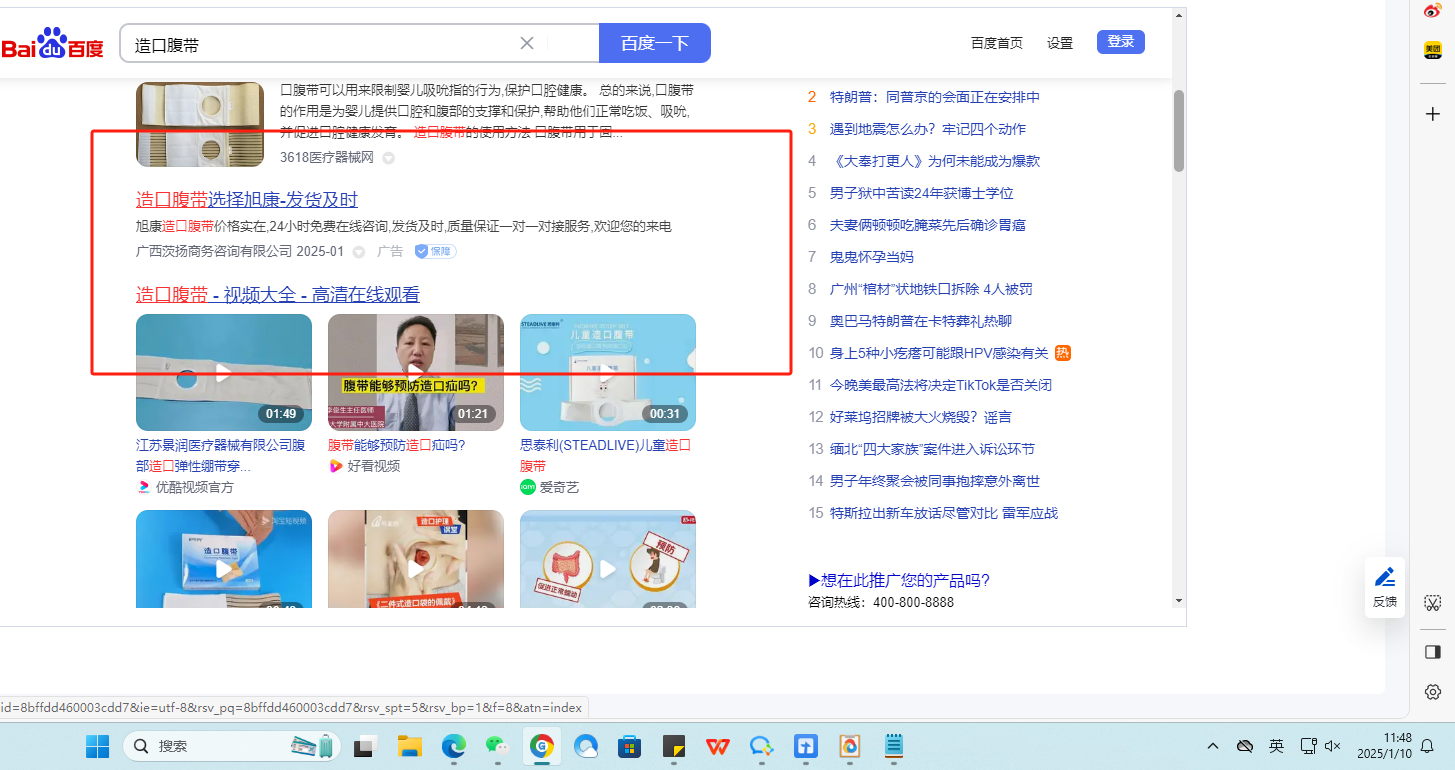Launch File Explorer from the taskbar
This screenshot has height=770, width=1455.
coord(409,746)
